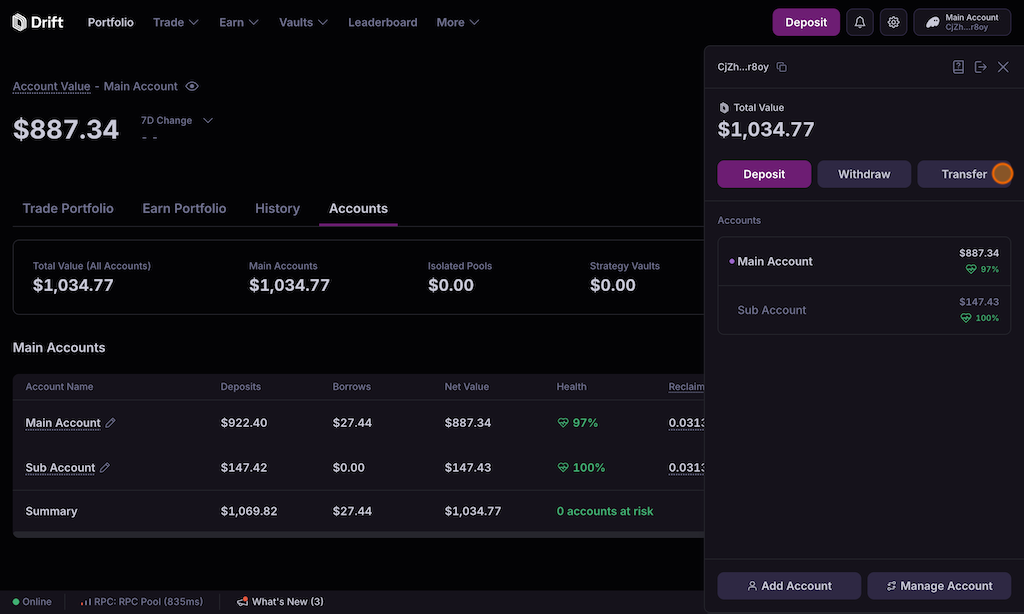Toggle account value visibility eye icon
1024x614 pixels.
coord(192,87)
